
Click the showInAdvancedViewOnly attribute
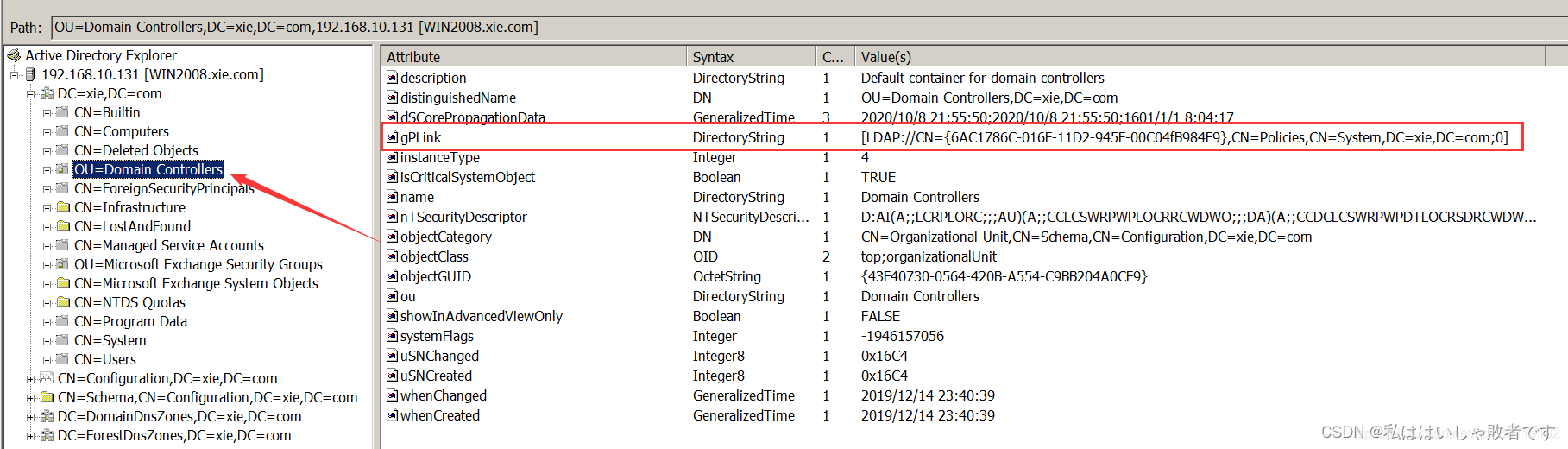[481, 316]
